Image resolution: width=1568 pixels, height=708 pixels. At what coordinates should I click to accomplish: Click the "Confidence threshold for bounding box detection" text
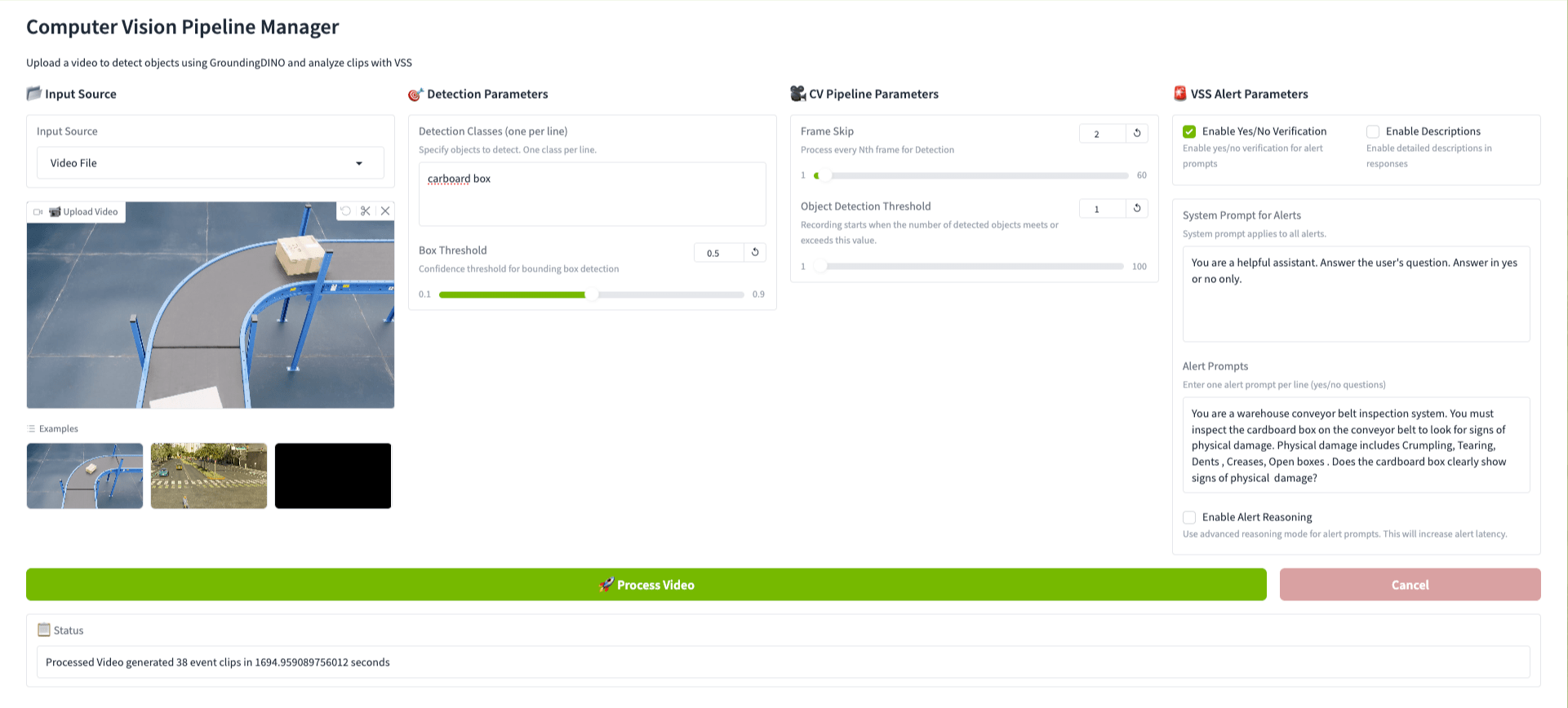tap(519, 269)
